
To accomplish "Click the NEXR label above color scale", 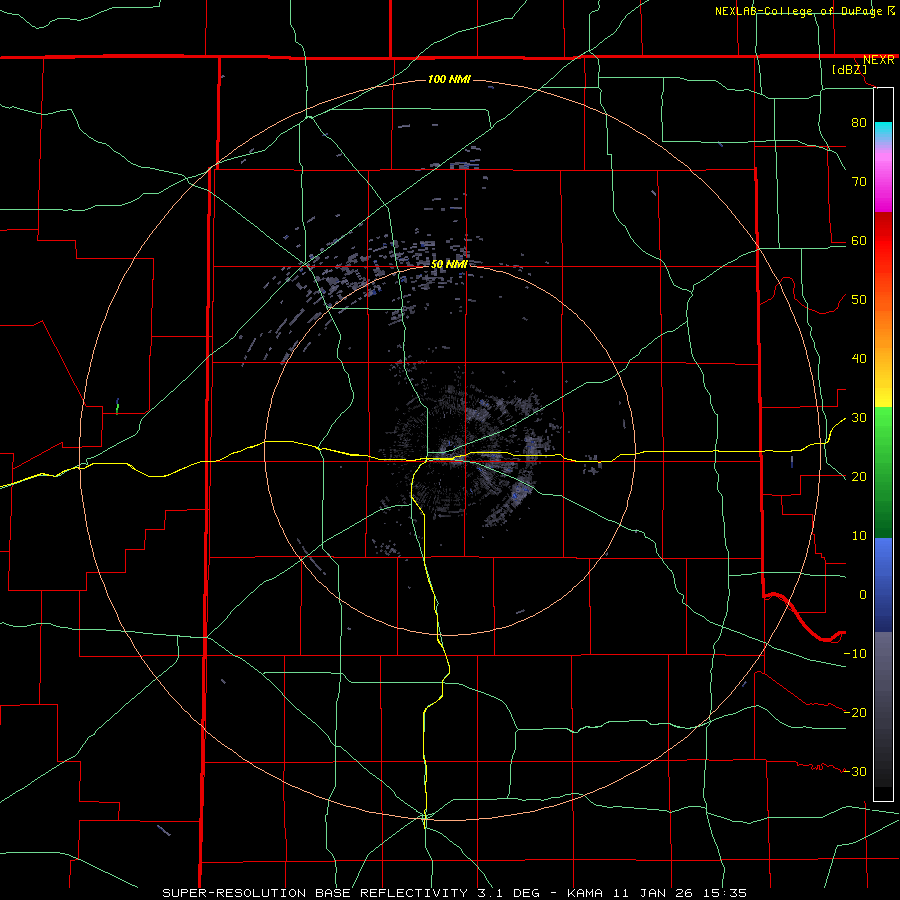I will click(878, 60).
